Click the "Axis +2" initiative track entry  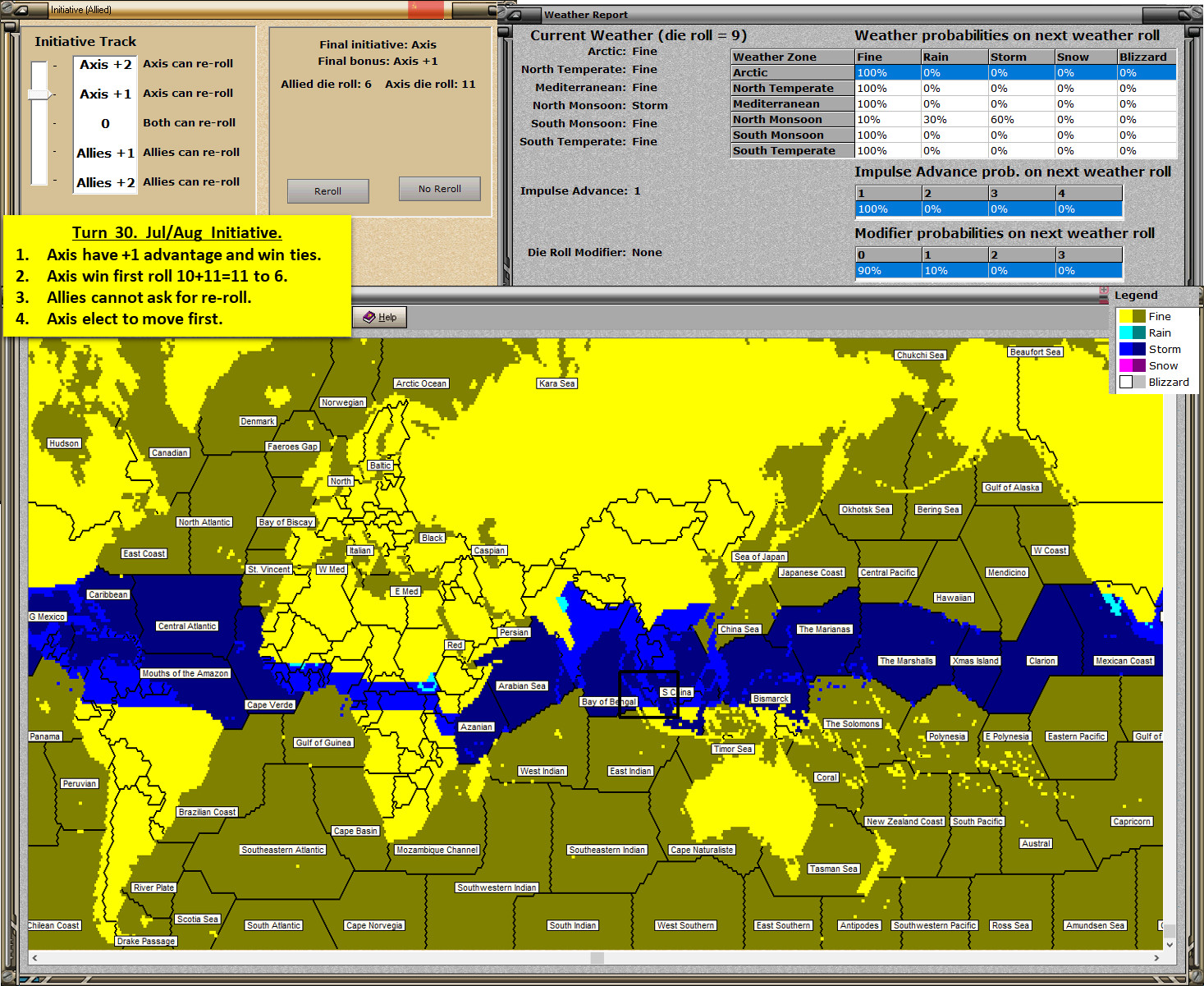tap(105, 64)
